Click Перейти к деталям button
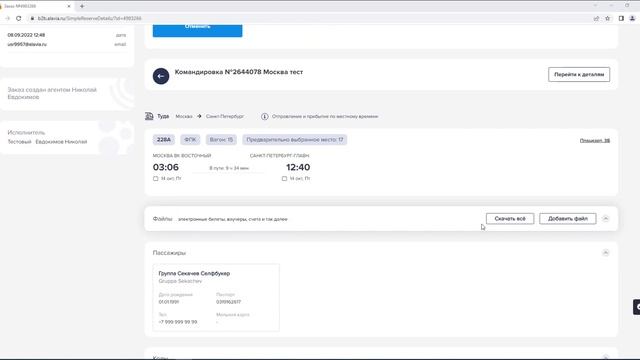This screenshot has width=640, height=360. pyautogui.click(x=579, y=74)
